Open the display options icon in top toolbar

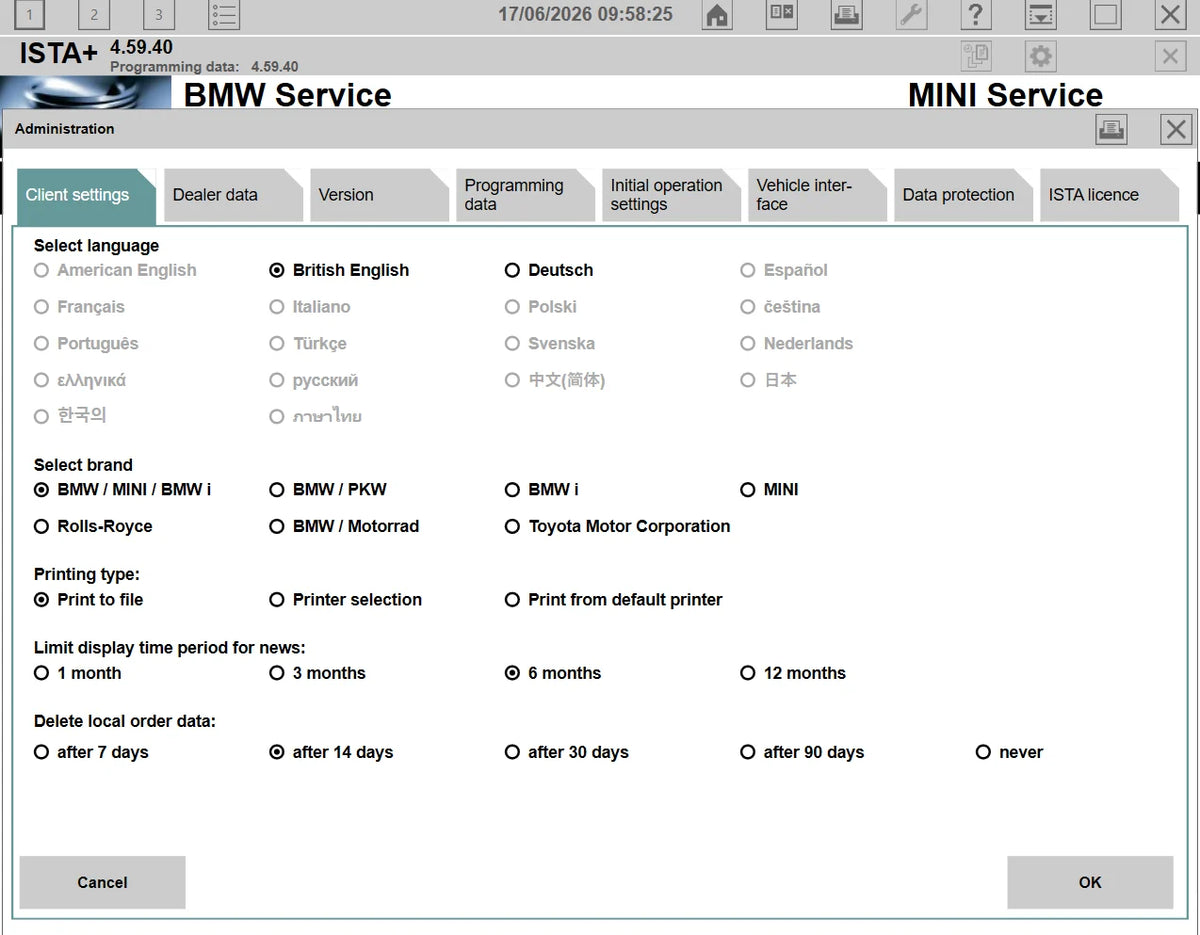(x=782, y=15)
